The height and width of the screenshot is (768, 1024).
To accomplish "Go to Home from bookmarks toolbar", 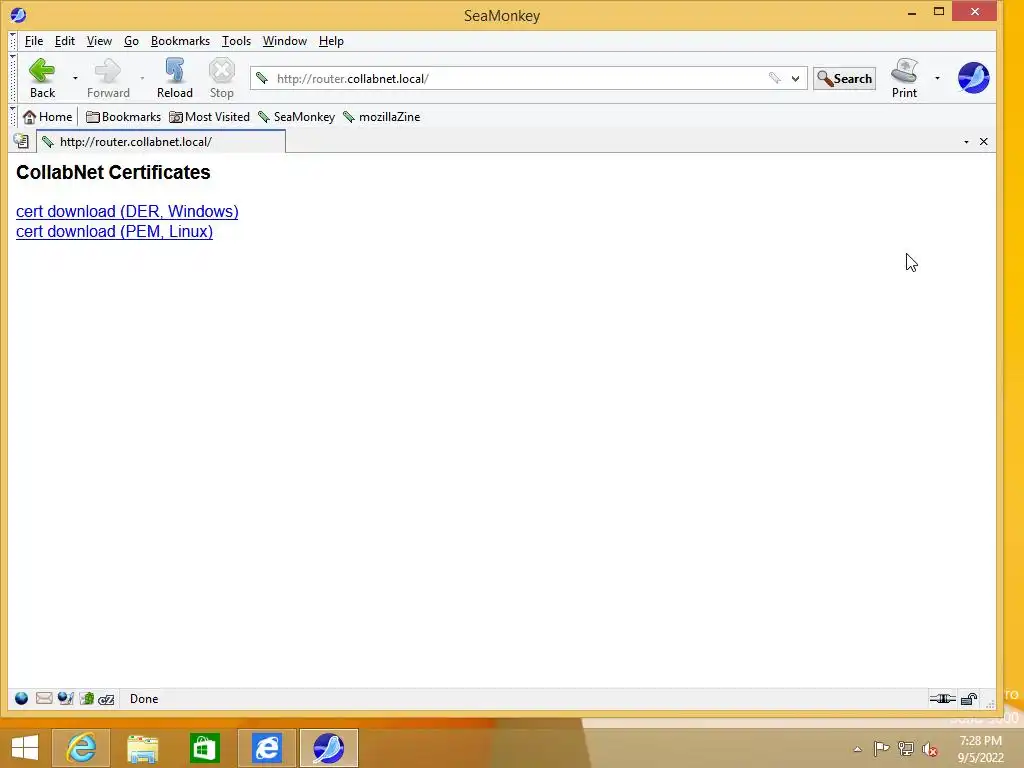I will 48,117.
